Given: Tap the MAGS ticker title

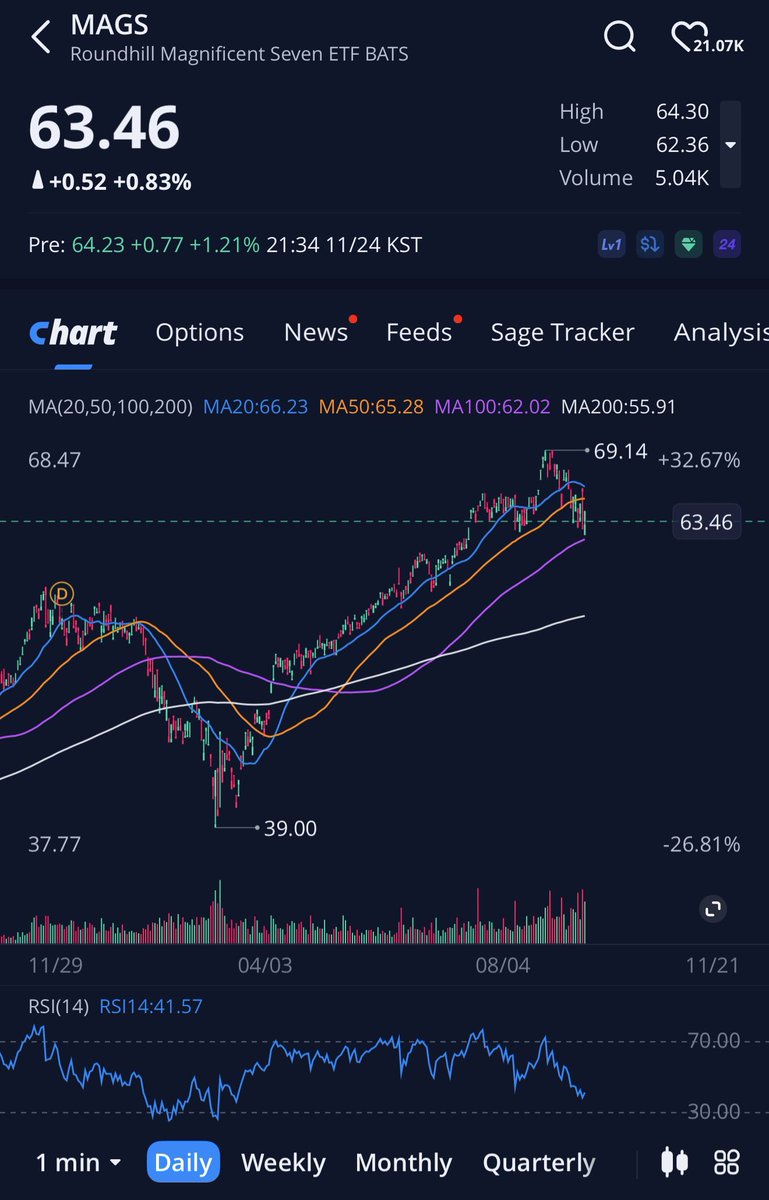Looking at the screenshot, I should (109, 24).
